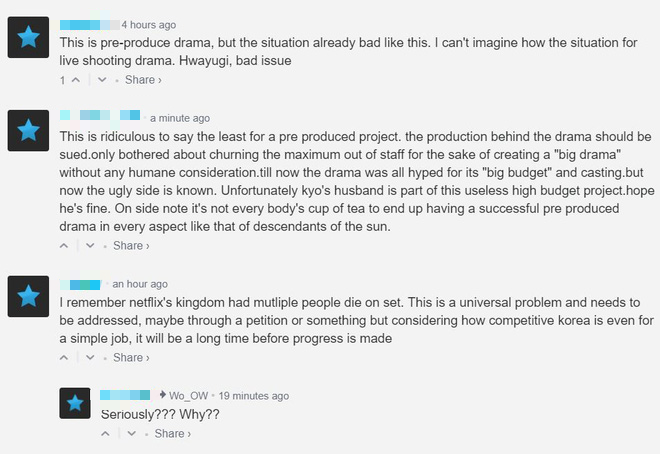Share the comment posted an hour ago
Viewport: 660px width, 454px height.
point(131,357)
